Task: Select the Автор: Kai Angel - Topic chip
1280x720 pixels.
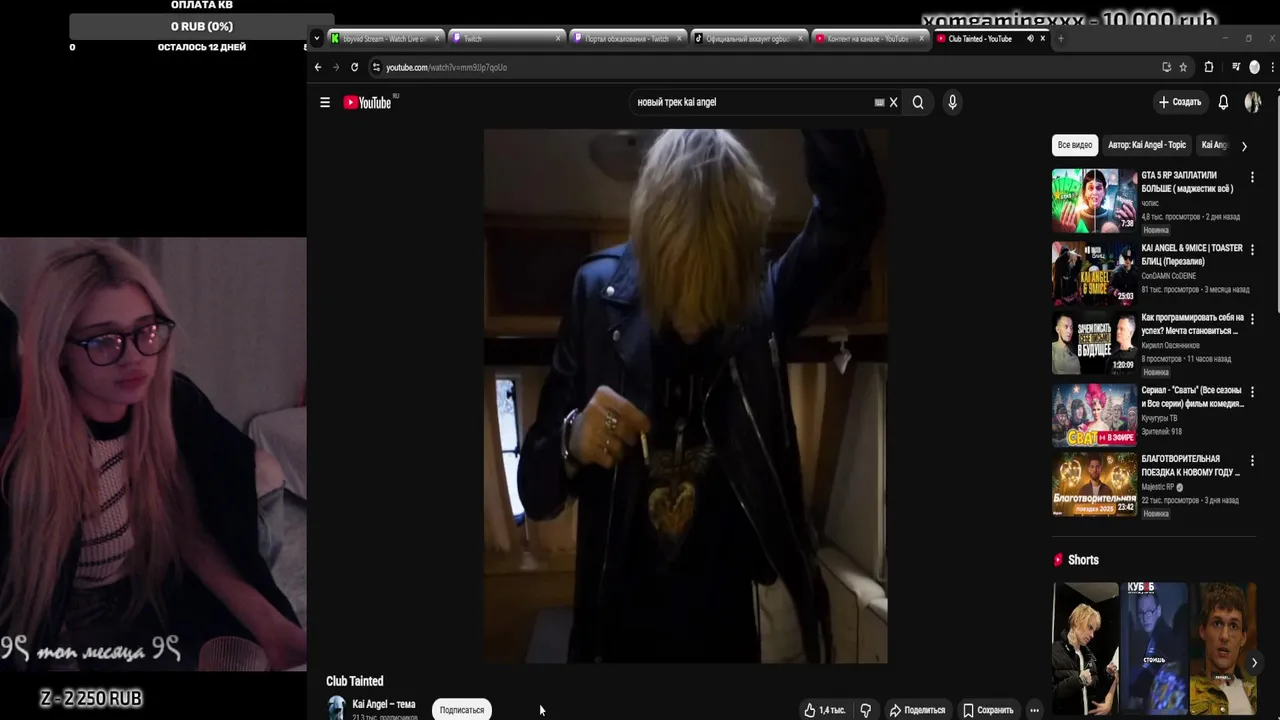Action: pyautogui.click(x=1147, y=145)
